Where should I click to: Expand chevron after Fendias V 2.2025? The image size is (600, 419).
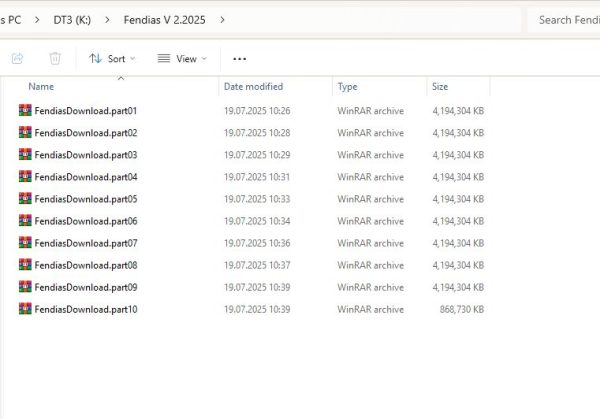tap(222, 20)
